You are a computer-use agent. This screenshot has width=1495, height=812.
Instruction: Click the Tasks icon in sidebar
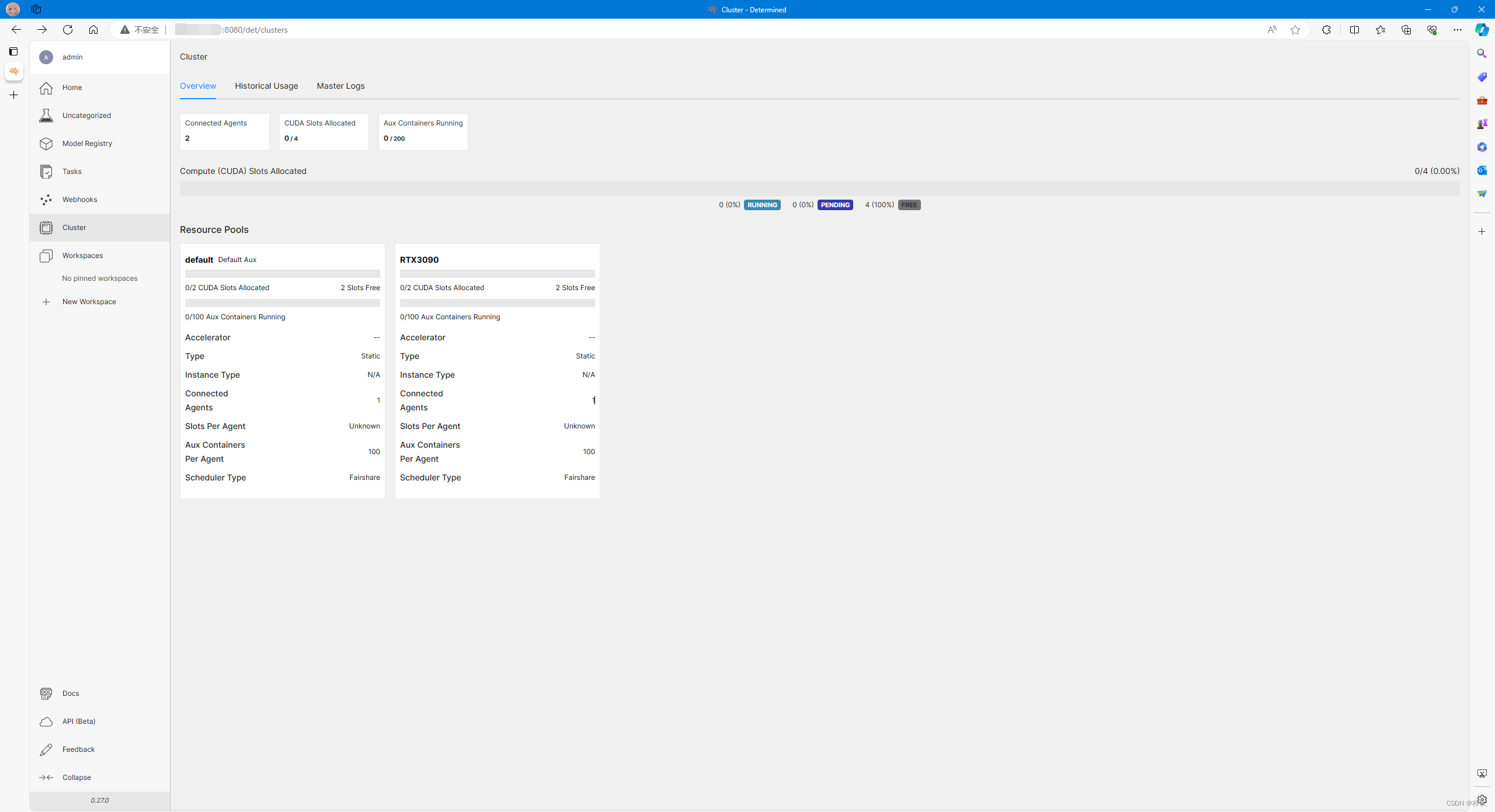(x=46, y=171)
